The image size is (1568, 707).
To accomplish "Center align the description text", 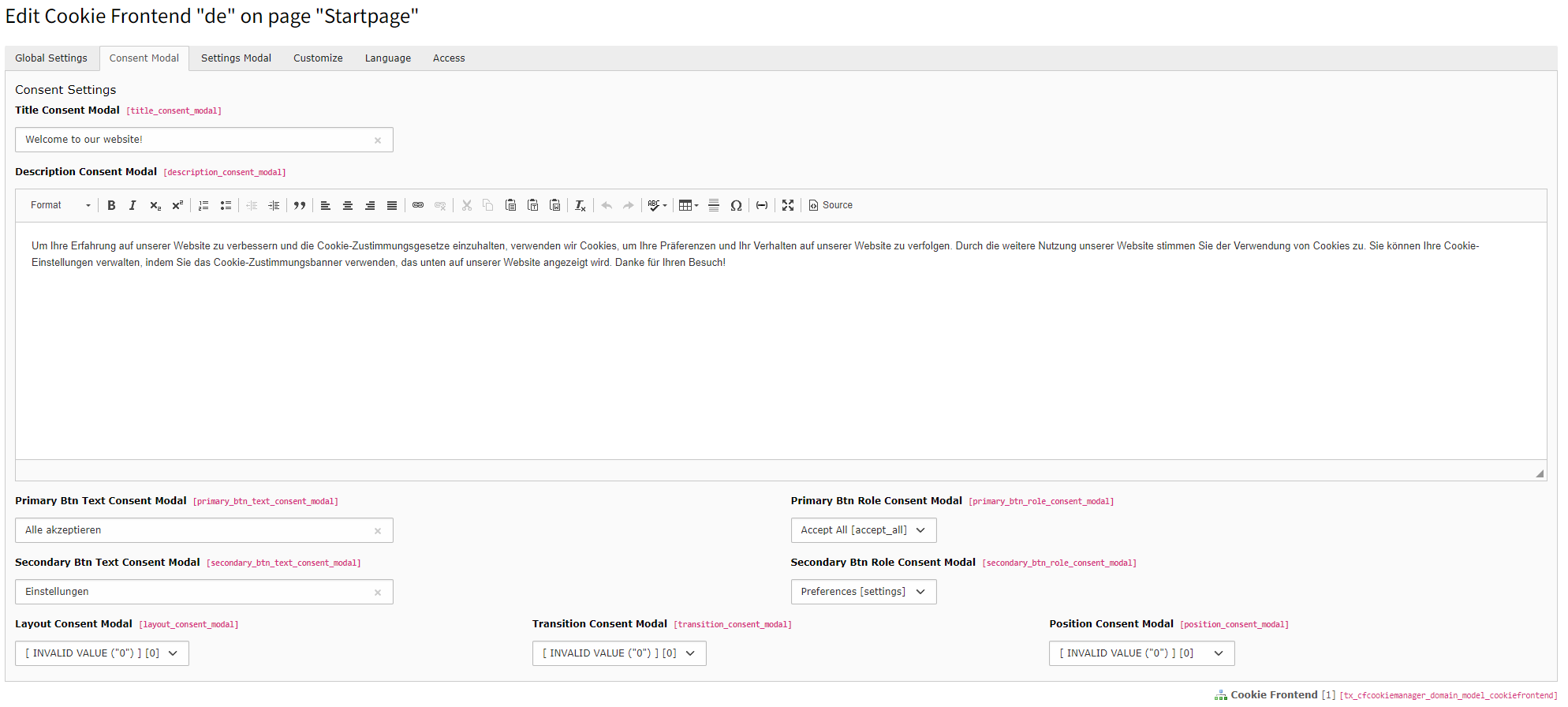I will point(347,205).
